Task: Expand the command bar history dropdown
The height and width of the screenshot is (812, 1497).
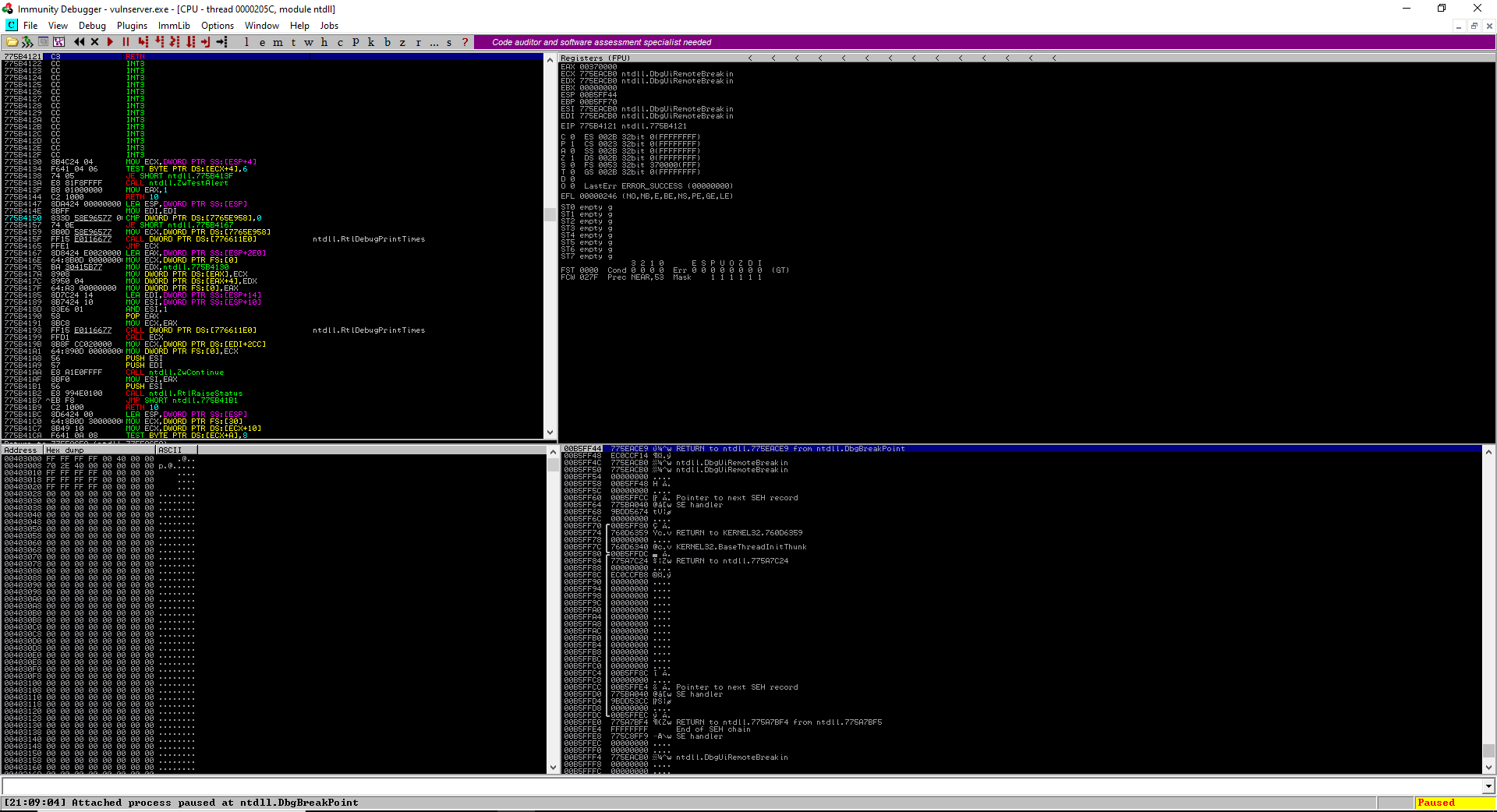Action: tap(1488, 786)
